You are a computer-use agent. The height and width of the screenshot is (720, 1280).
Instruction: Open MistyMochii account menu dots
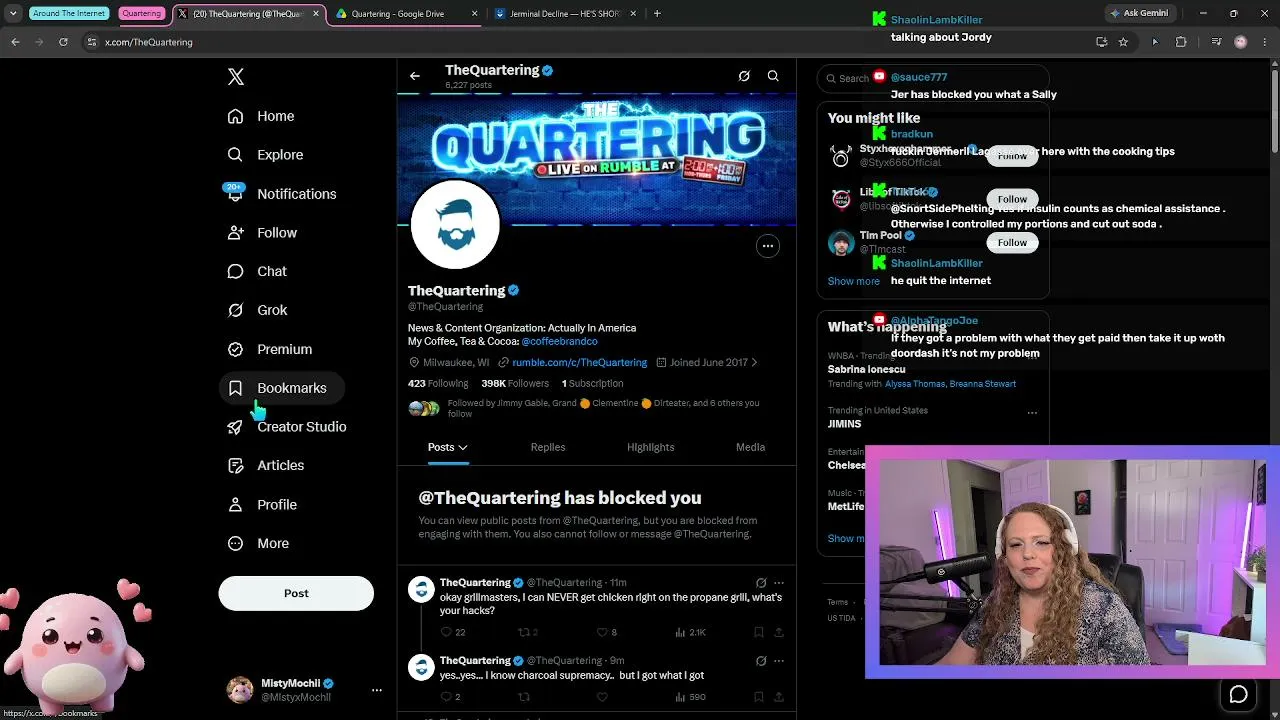pyautogui.click(x=377, y=690)
